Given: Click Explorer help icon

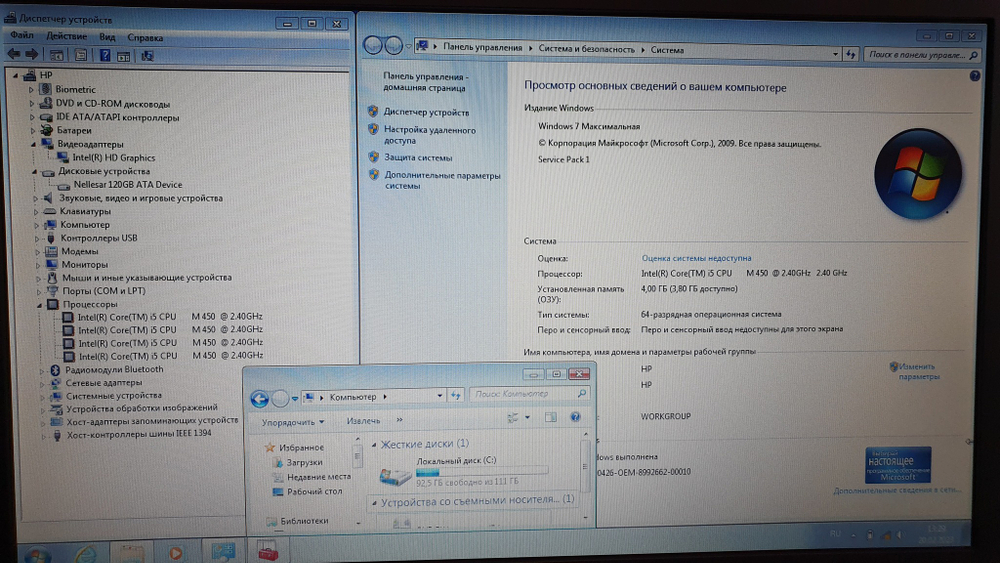Looking at the screenshot, I should coord(575,416).
